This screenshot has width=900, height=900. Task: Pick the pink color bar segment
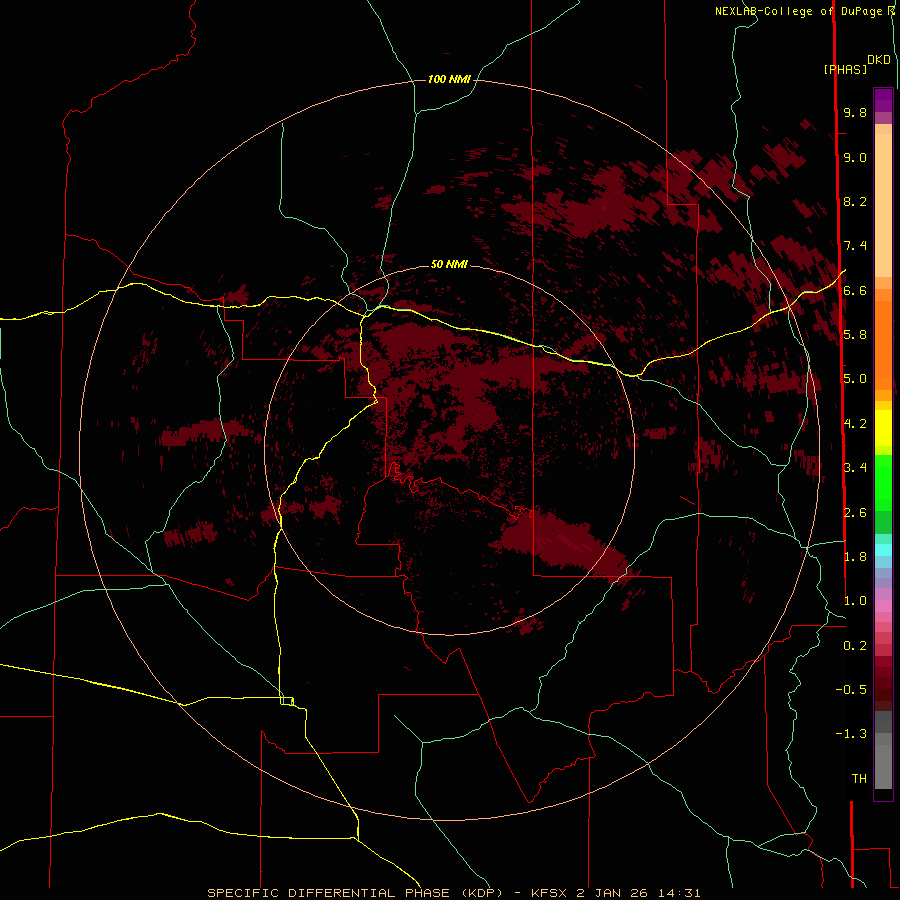tap(883, 606)
